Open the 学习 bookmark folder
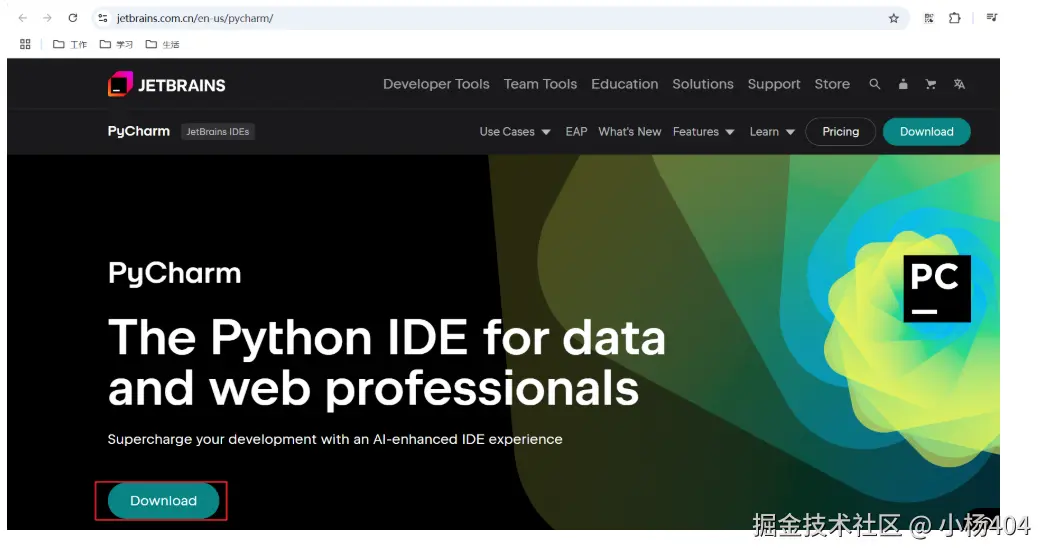The height and width of the screenshot is (557, 1048). pos(116,44)
